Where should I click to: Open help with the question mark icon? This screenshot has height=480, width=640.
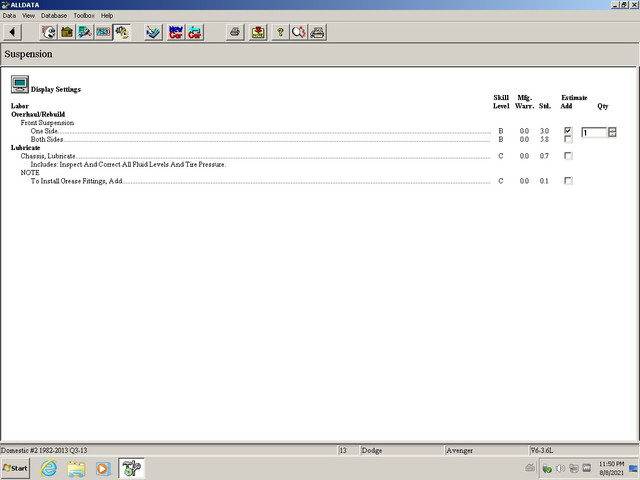coord(280,32)
